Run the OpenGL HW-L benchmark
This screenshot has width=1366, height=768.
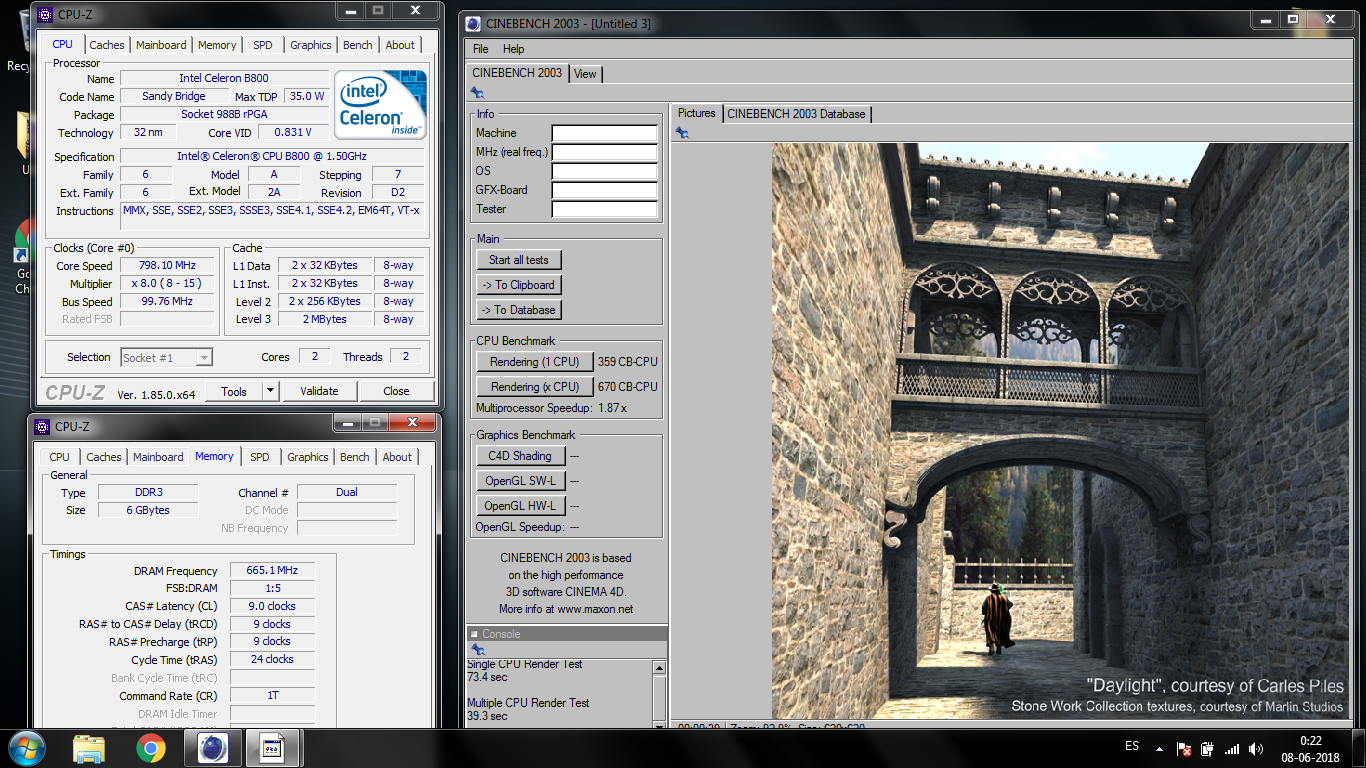520,506
